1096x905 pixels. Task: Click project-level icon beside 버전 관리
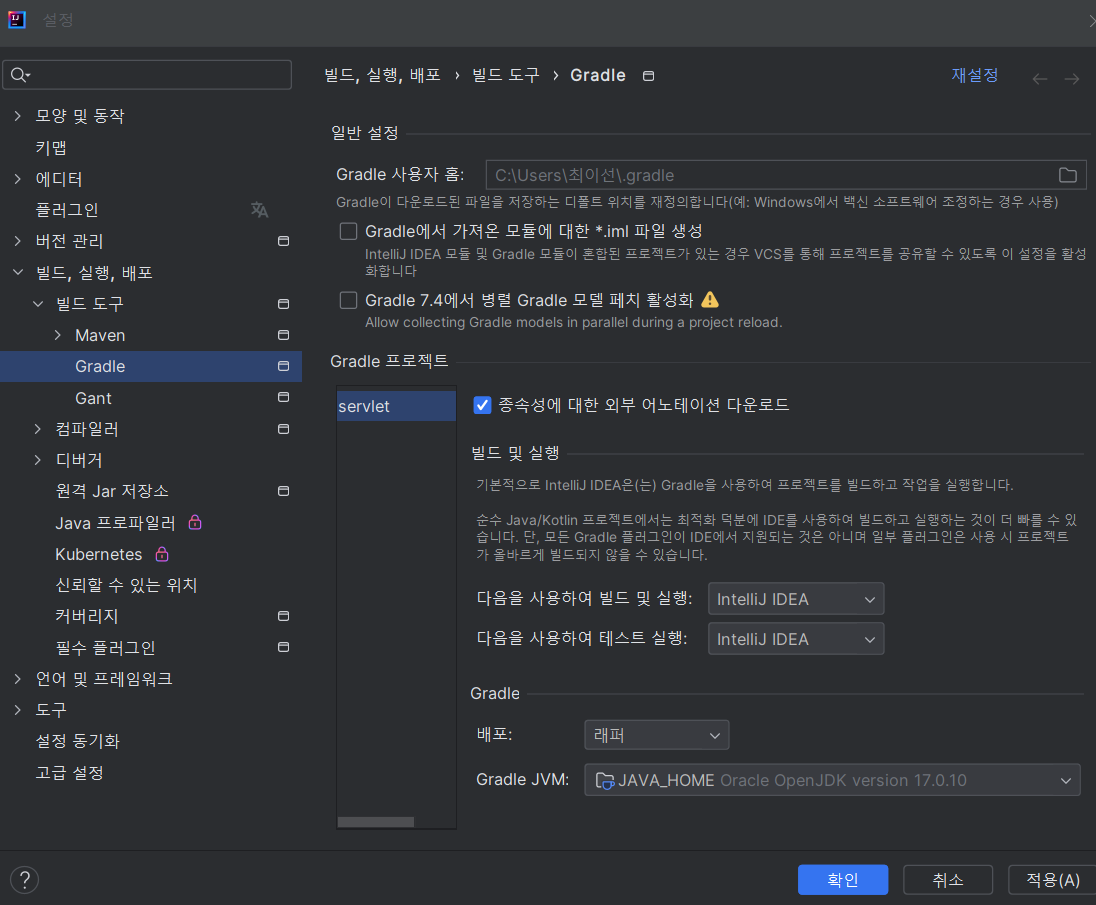pos(283,241)
